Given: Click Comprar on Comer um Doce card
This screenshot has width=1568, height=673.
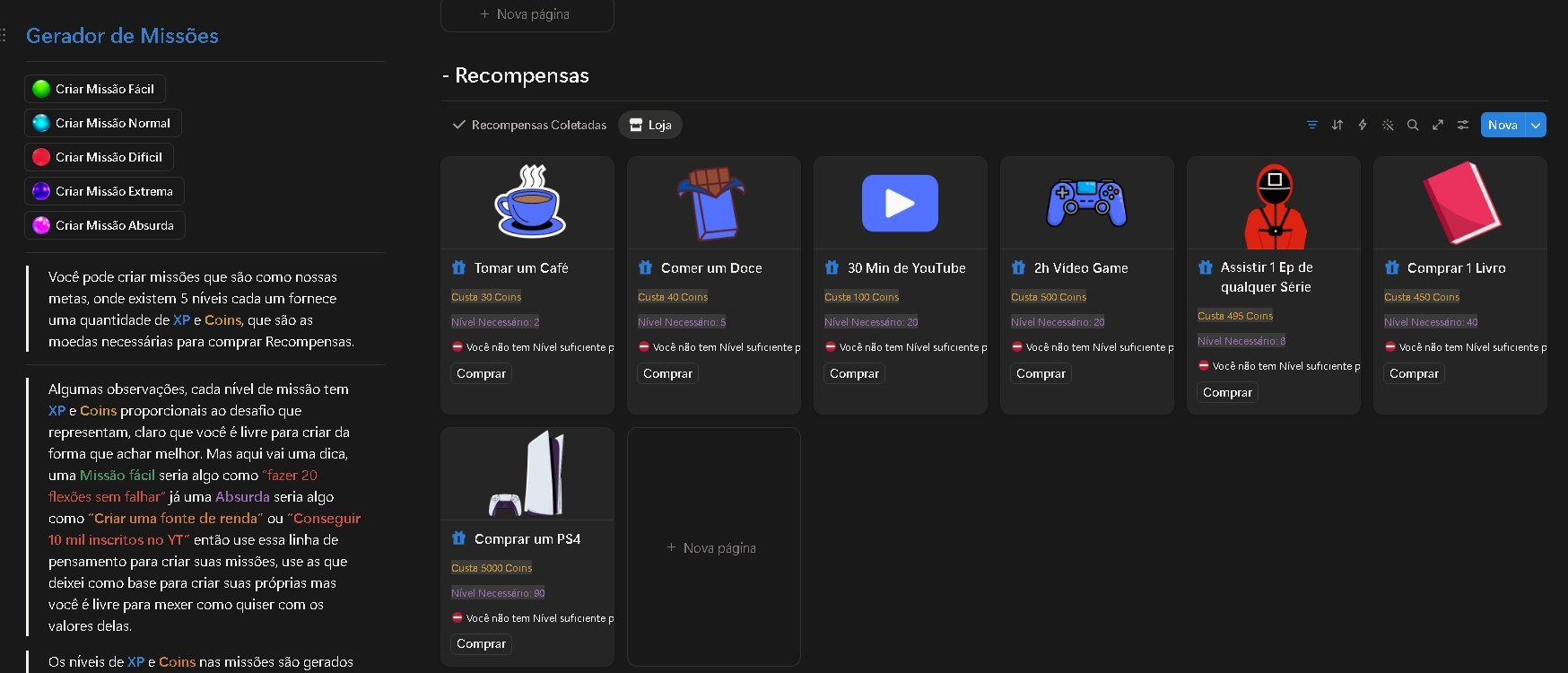Looking at the screenshot, I should tap(667, 373).
